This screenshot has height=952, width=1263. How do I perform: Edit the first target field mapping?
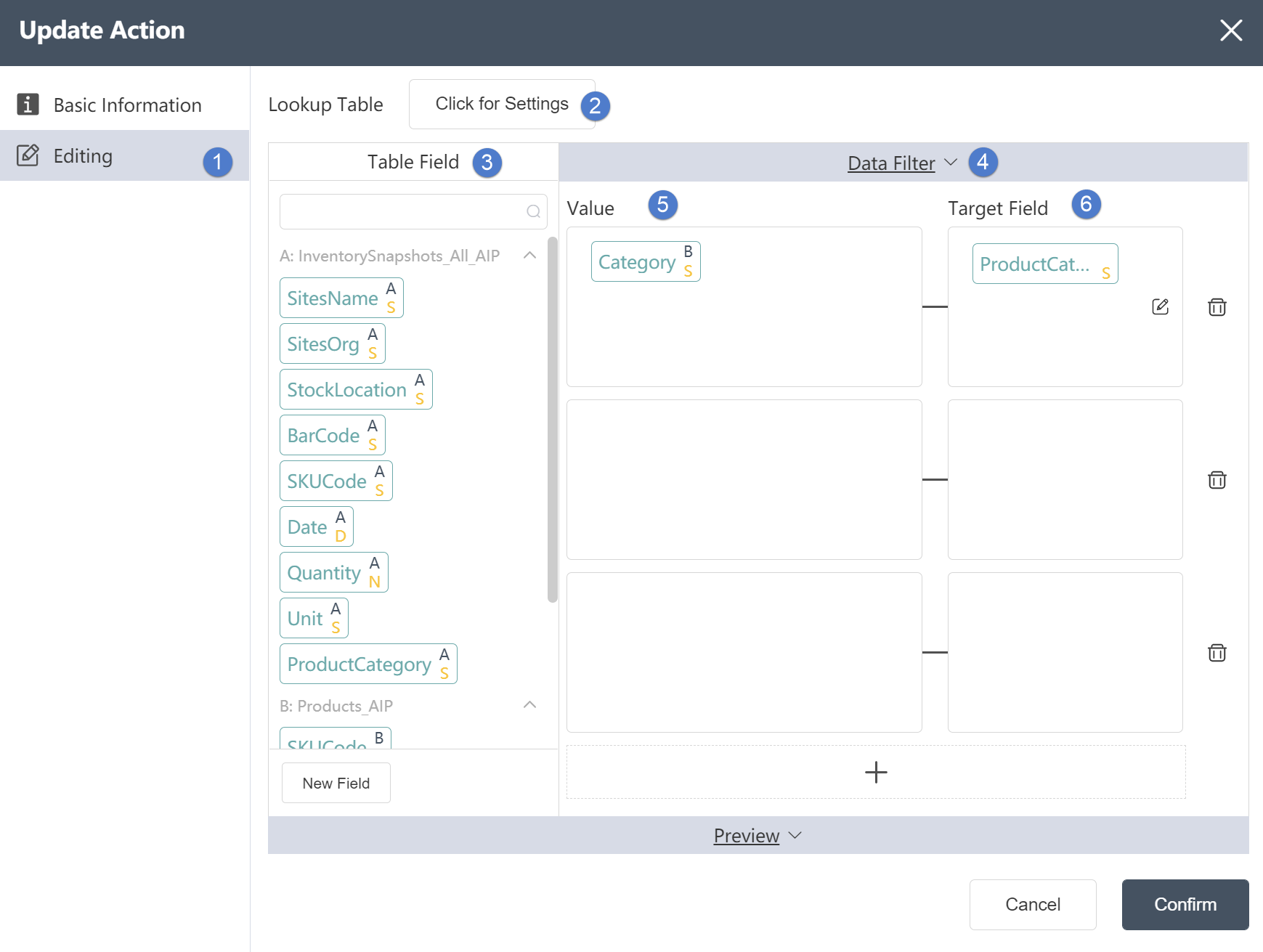point(1160,306)
